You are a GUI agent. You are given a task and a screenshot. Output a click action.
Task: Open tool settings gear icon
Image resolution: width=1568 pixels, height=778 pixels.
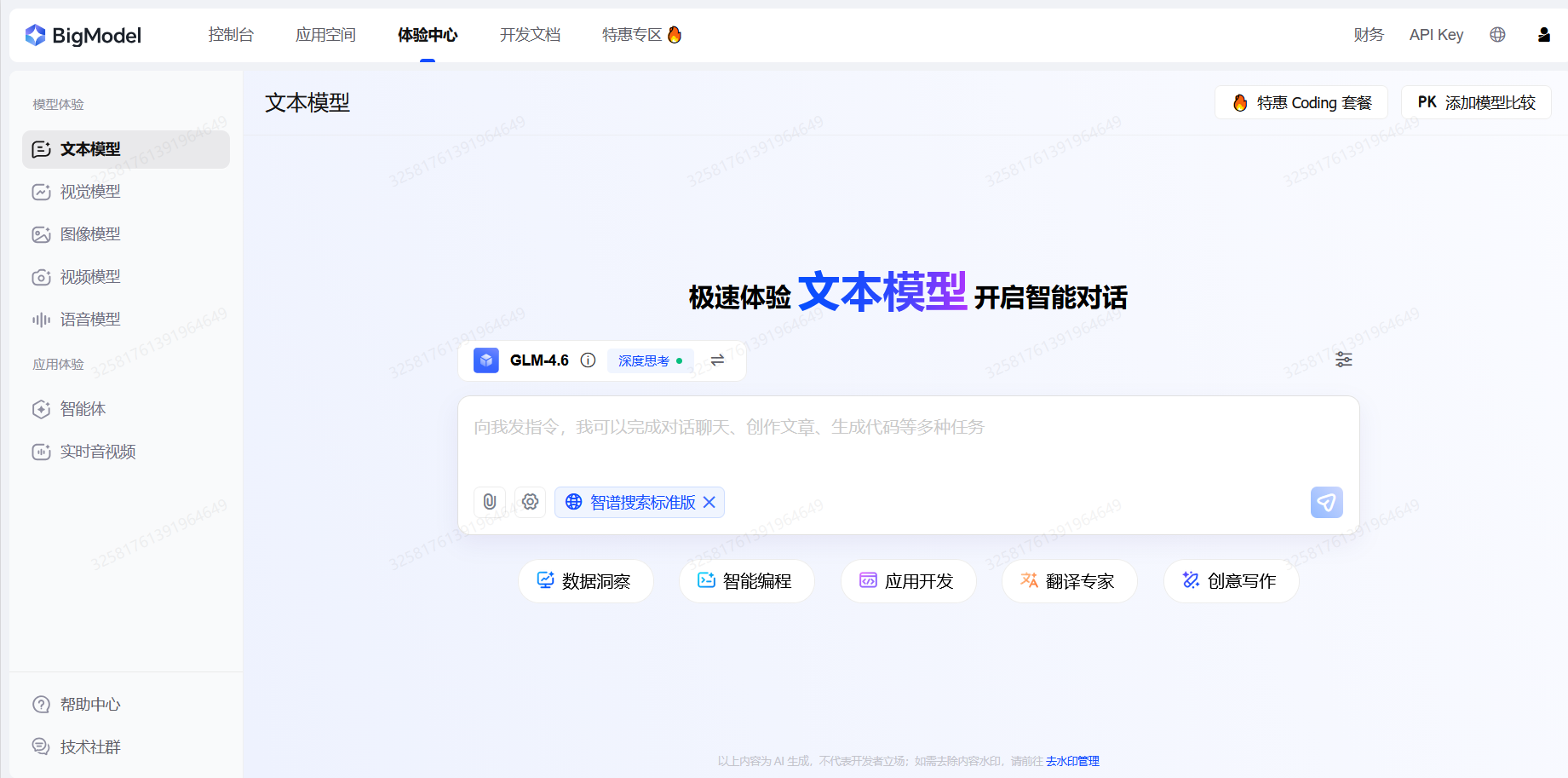[530, 502]
